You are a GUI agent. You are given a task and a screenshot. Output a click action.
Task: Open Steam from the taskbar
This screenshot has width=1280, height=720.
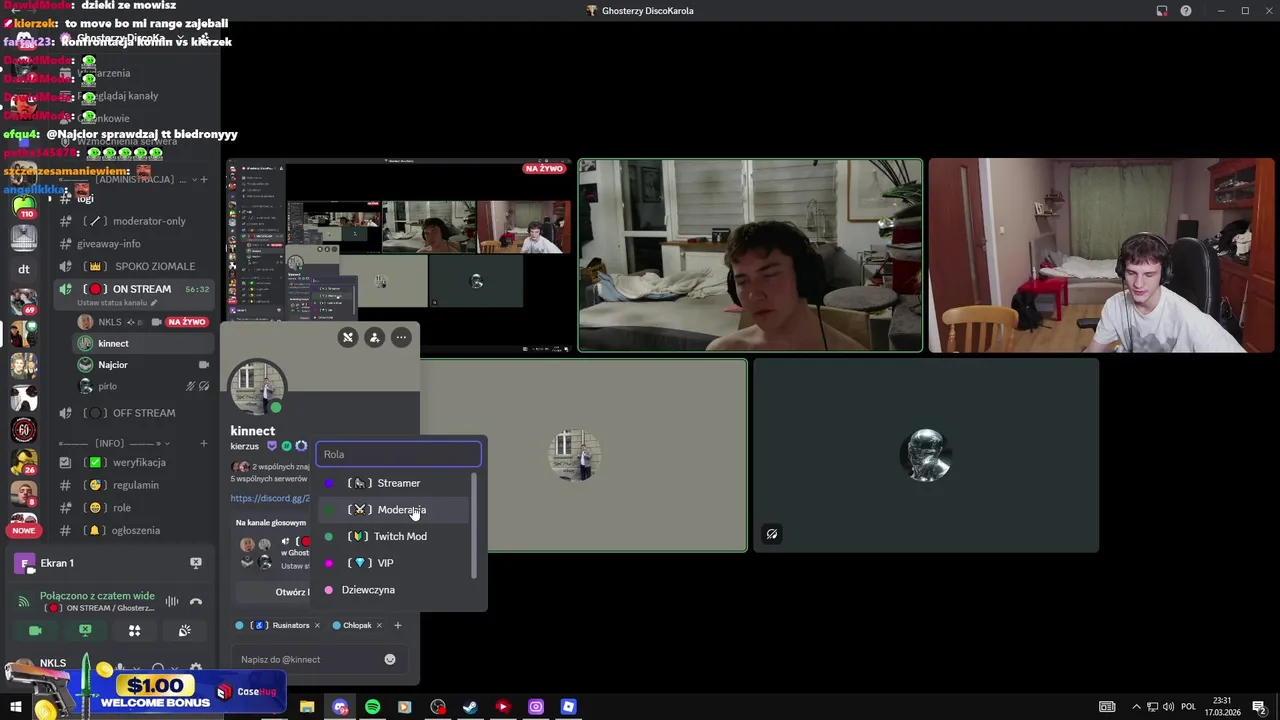pos(470,707)
